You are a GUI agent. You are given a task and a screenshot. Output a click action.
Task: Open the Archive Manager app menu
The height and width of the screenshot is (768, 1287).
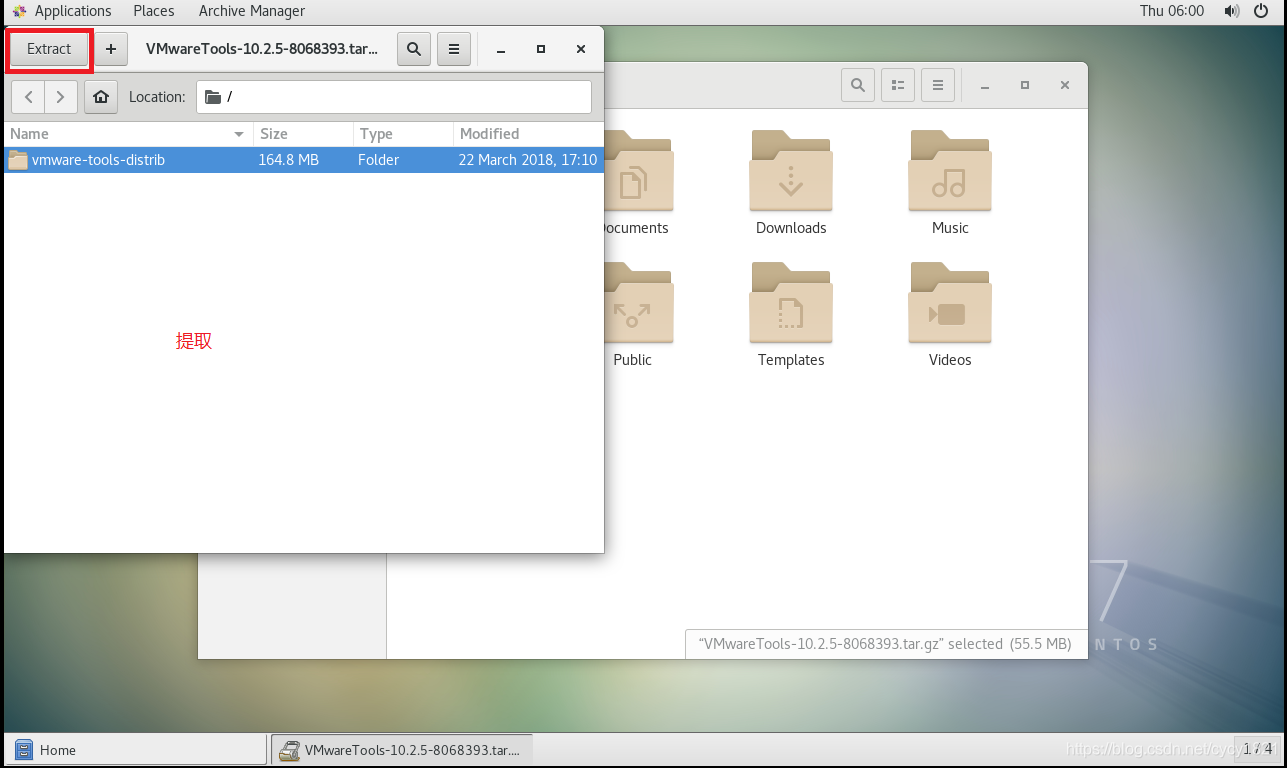pyautogui.click(x=252, y=11)
